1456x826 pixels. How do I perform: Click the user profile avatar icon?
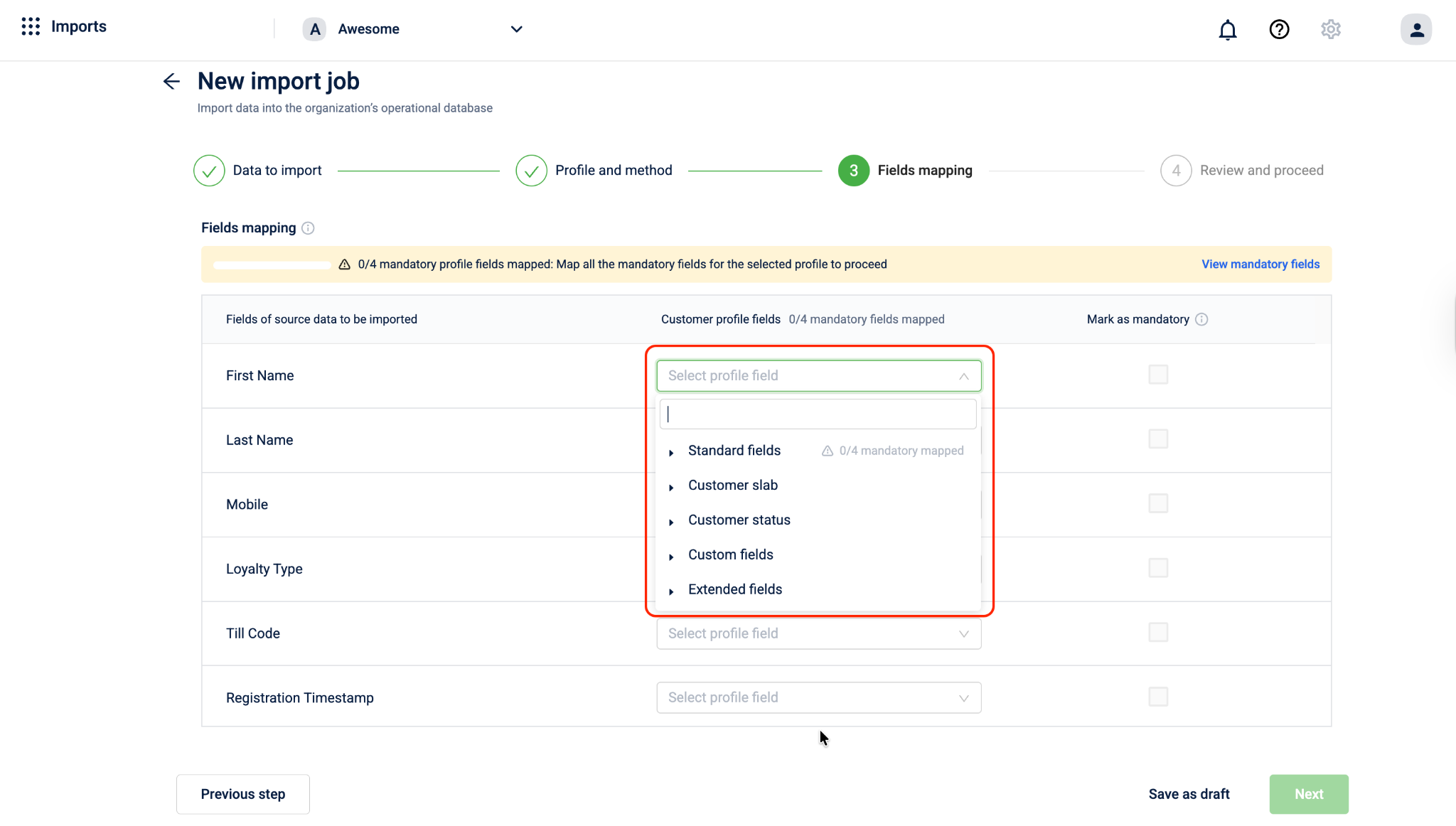(x=1415, y=30)
